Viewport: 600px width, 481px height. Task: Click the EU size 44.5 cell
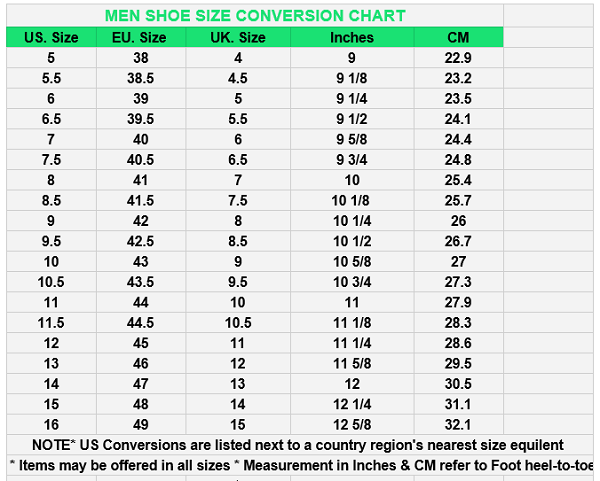(140, 323)
